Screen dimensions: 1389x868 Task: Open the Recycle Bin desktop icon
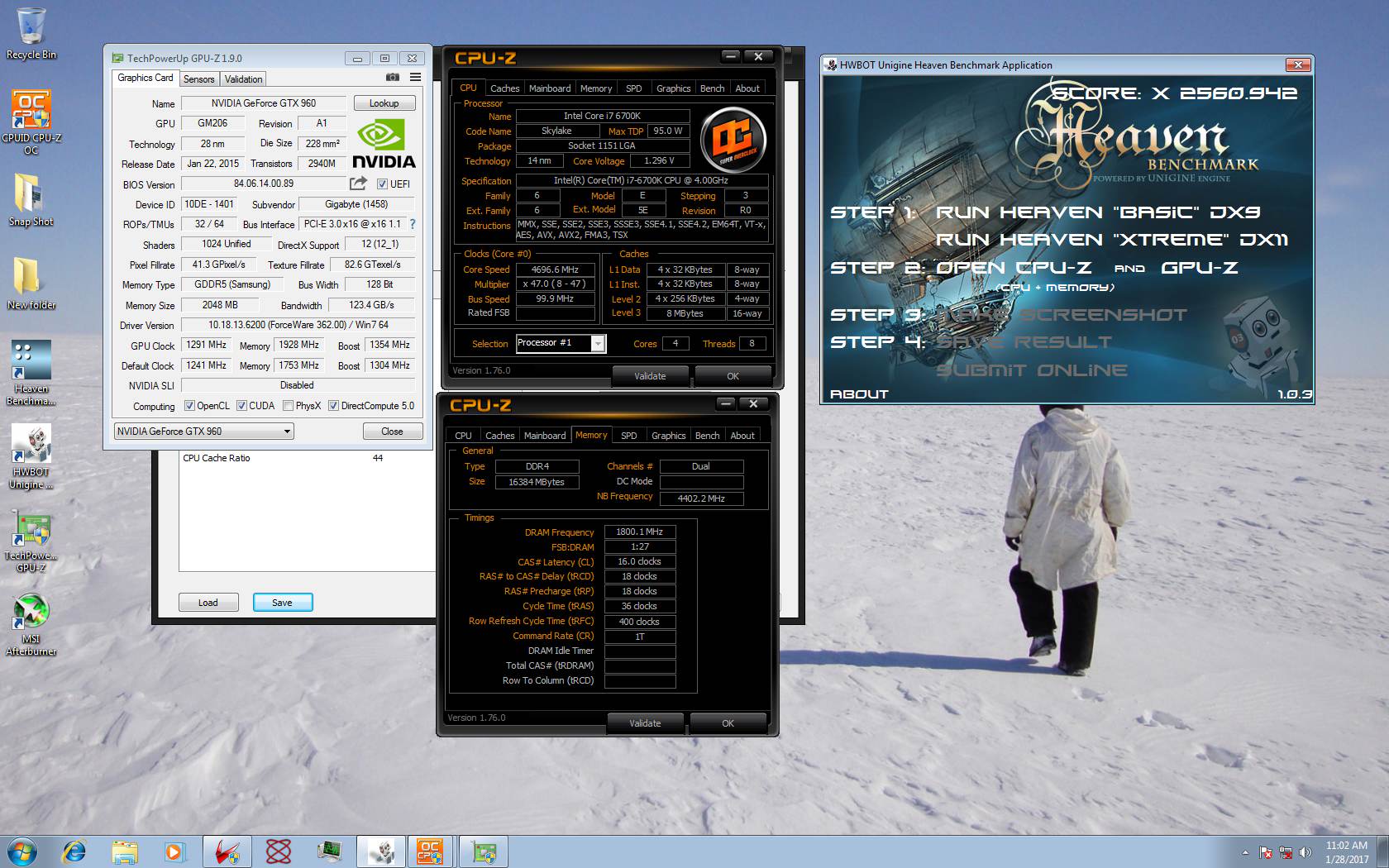coord(31,34)
